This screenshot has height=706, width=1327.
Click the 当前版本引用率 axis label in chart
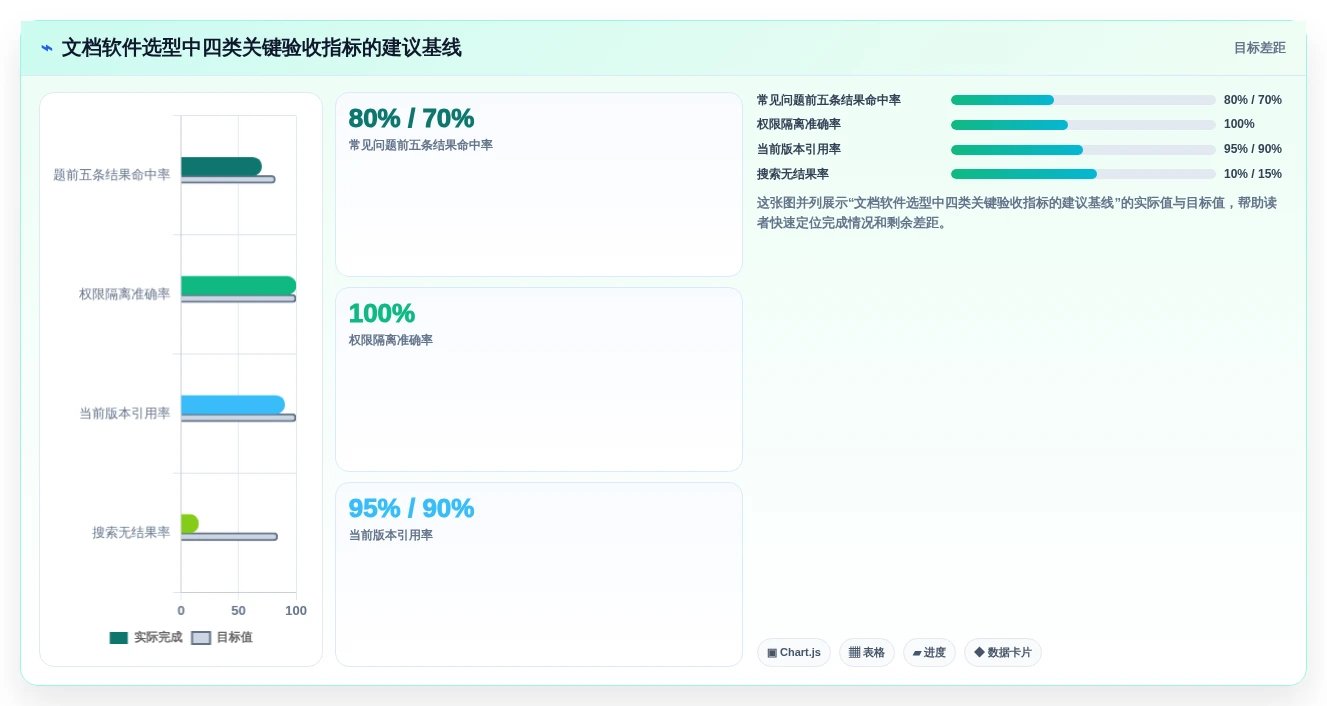[x=125, y=413]
